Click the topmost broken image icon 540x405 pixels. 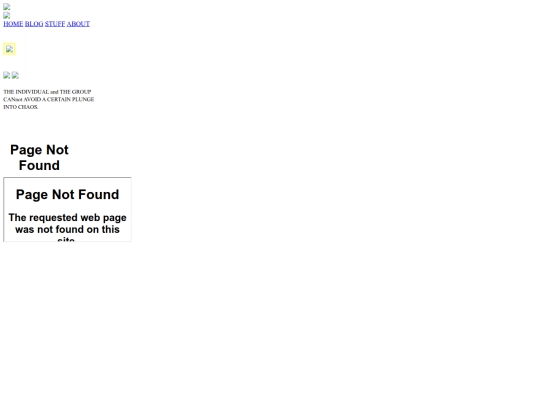(7, 7)
